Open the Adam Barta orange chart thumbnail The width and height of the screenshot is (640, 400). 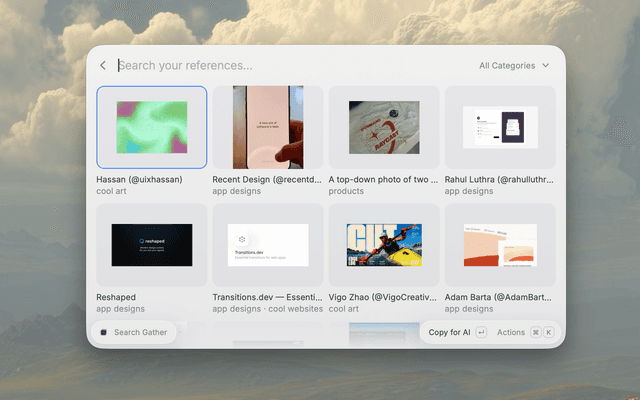pyautogui.click(x=500, y=245)
